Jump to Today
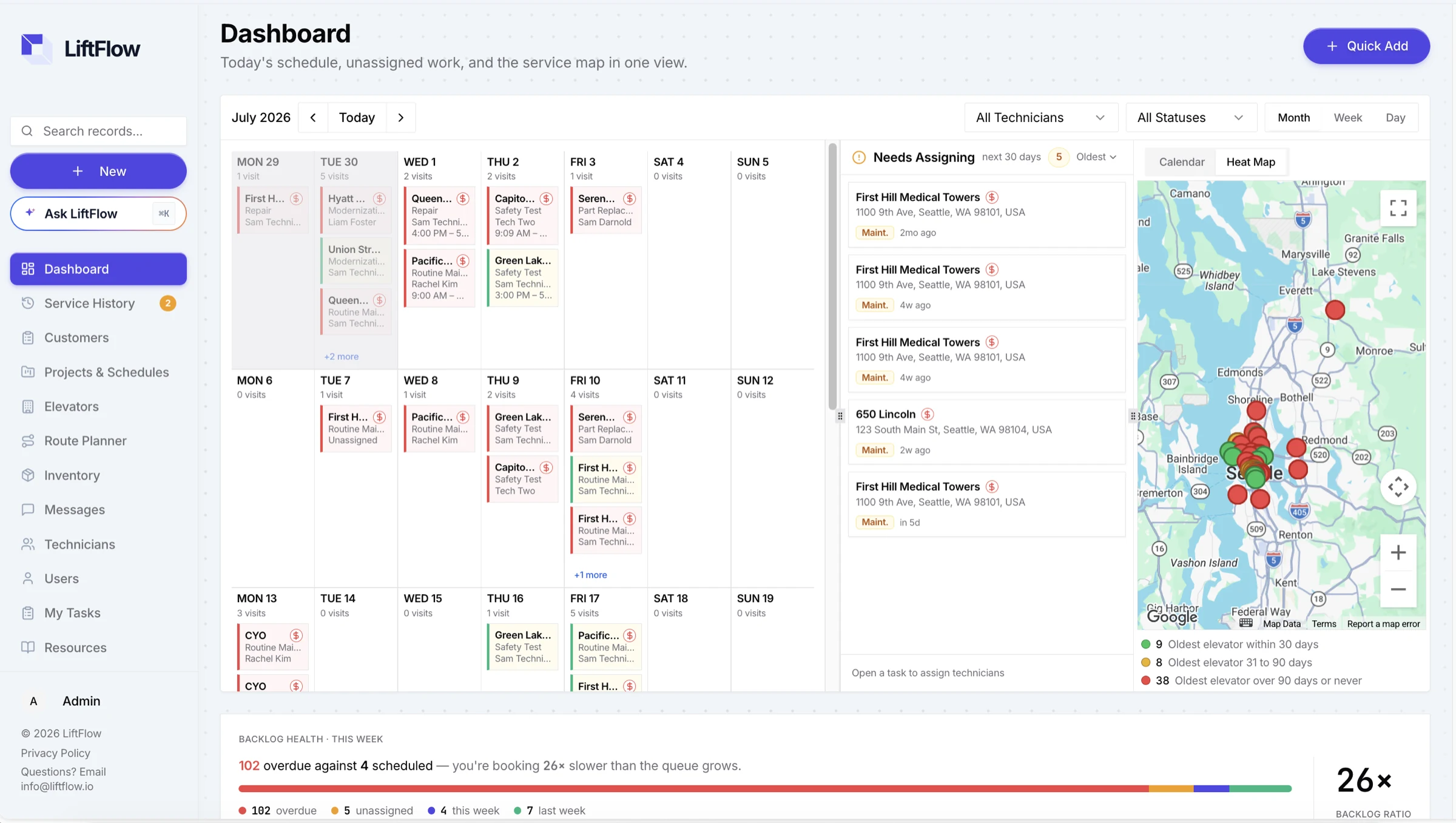 tap(357, 118)
